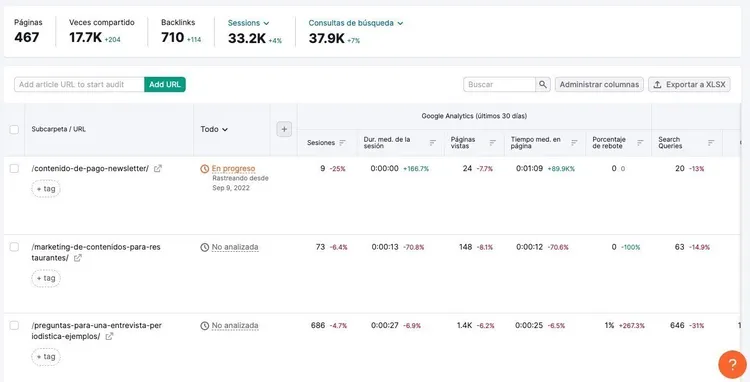Open the Sessions metric dropdown
750x382 pixels.
(248, 23)
